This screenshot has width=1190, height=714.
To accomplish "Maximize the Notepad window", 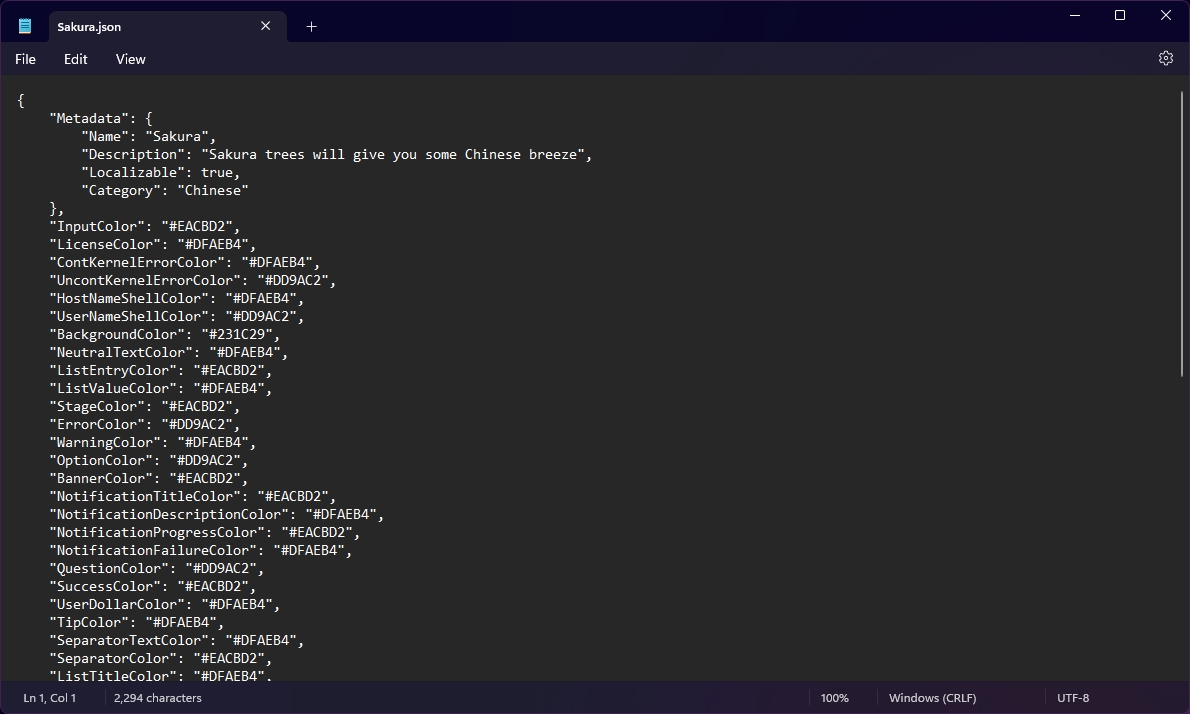I will pyautogui.click(x=1120, y=15).
